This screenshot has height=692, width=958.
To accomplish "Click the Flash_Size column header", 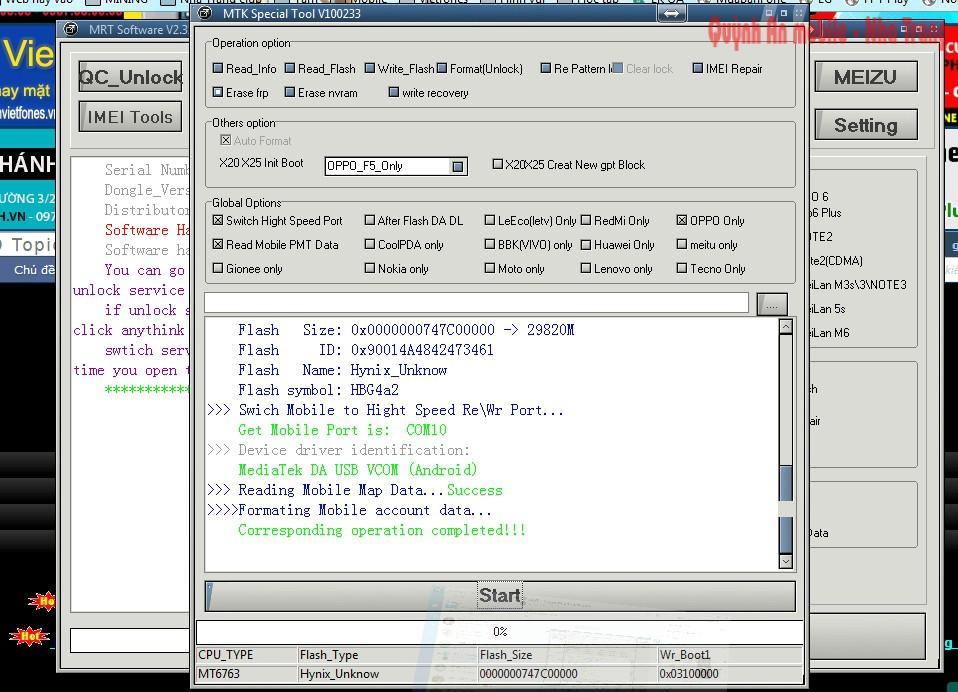I will [568, 655].
